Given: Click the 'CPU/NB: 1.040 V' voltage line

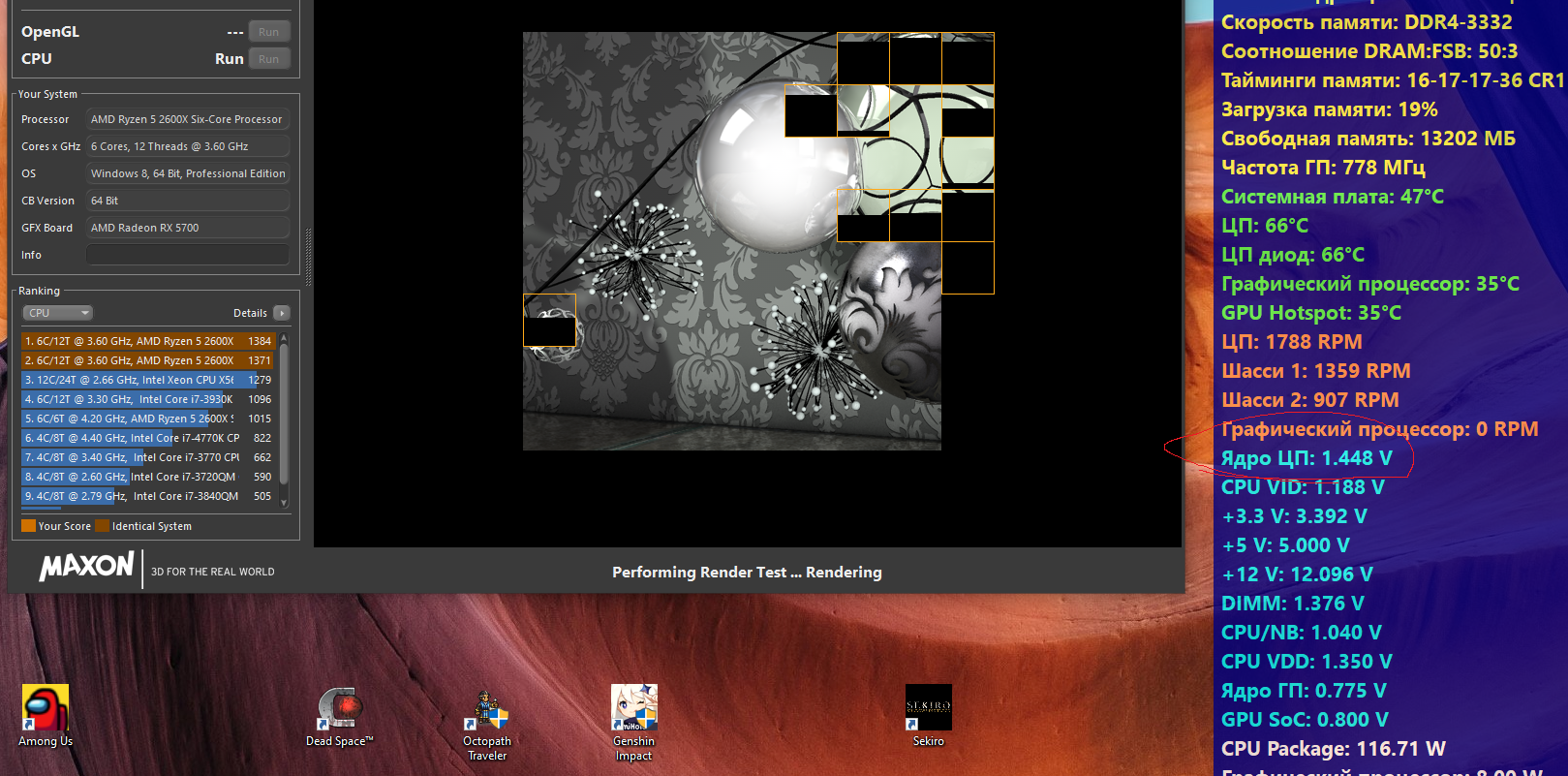Looking at the screenshot, I should [1302, 633].
